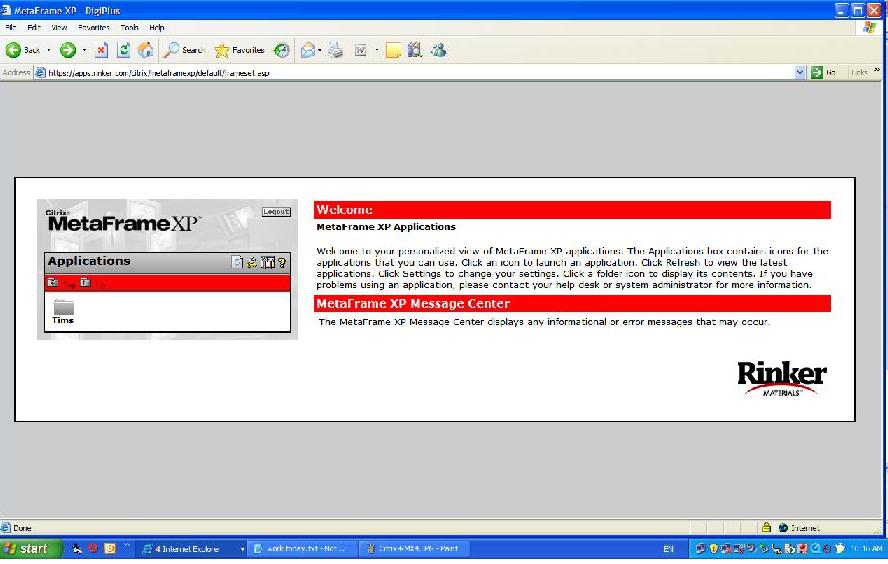
Task: Click the Search toolbar button
Action: point(185,49)
